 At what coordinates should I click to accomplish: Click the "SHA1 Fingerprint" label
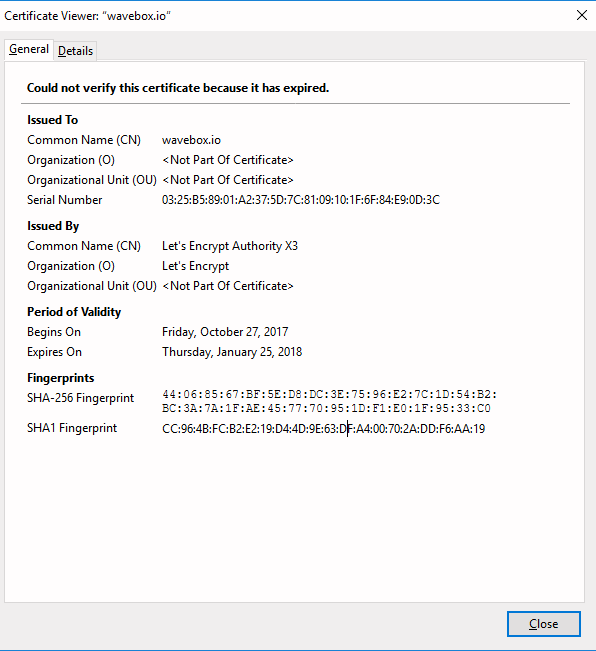coord(72,428)
